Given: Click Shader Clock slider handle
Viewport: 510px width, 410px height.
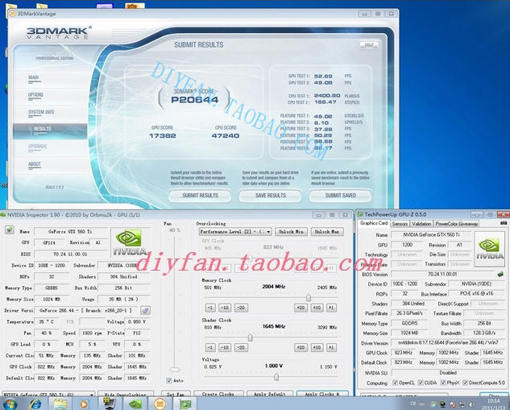Looking at the screenshot, I should click(x=250, y=338).
